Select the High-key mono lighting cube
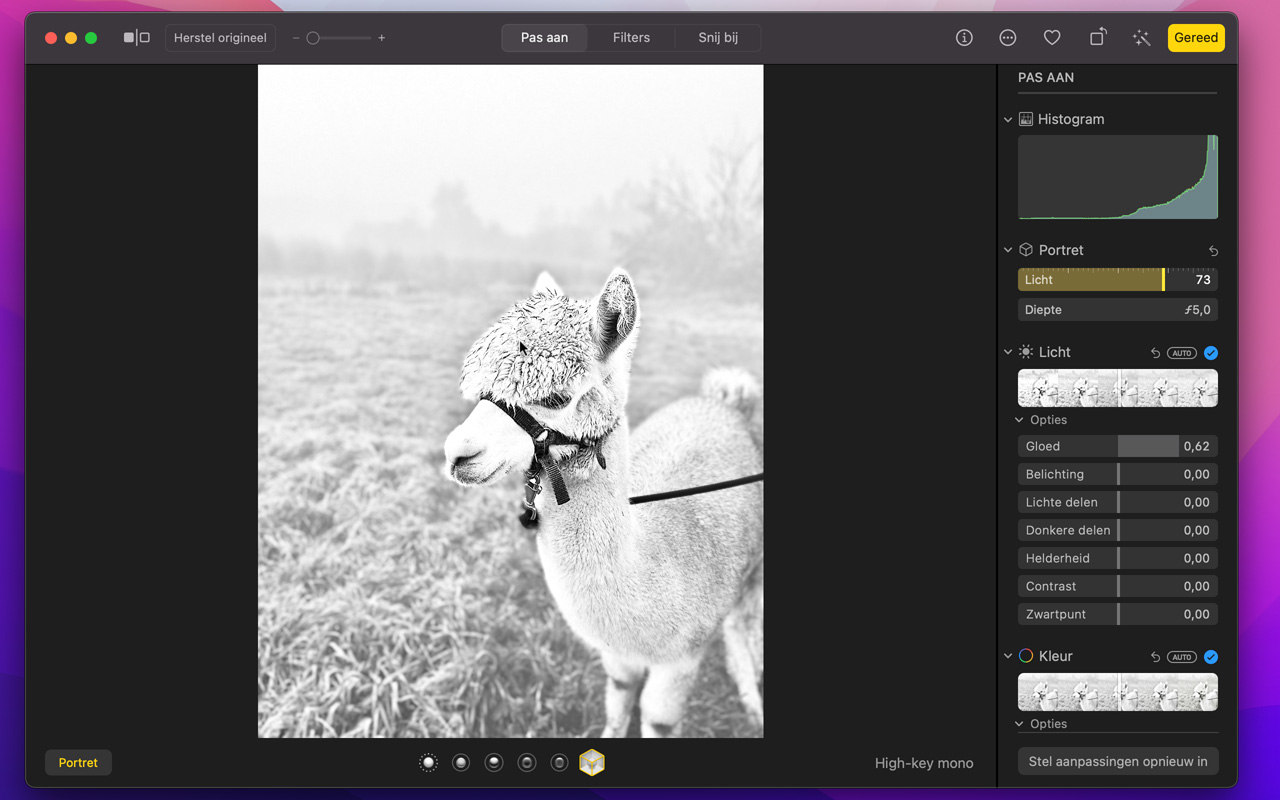The image size is (1280, 800). (x=592, y=763)
